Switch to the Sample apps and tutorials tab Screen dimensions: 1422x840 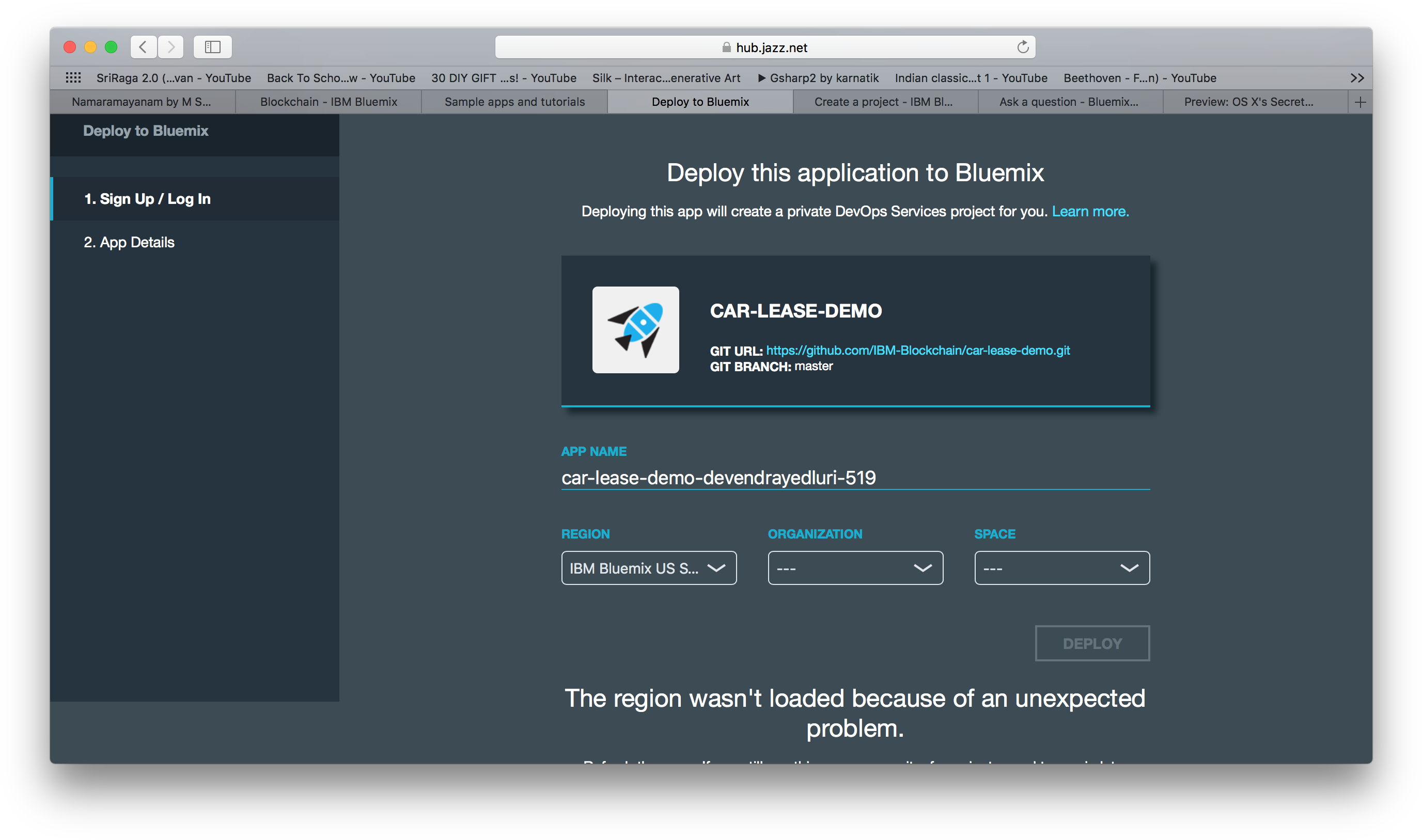click(x=514, y=102)
